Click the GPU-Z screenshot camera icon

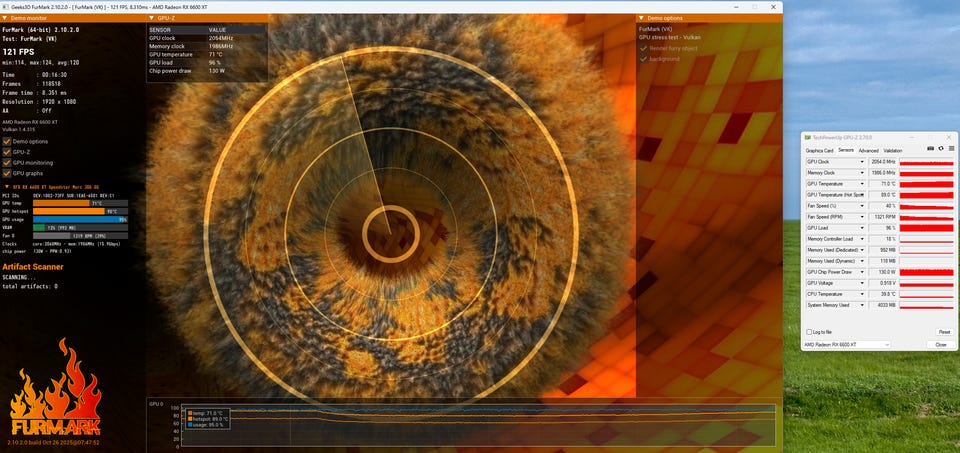931,149
